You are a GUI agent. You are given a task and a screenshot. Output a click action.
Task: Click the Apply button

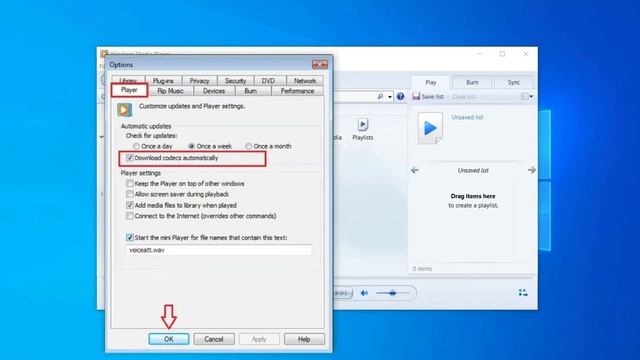coord(259,339)
